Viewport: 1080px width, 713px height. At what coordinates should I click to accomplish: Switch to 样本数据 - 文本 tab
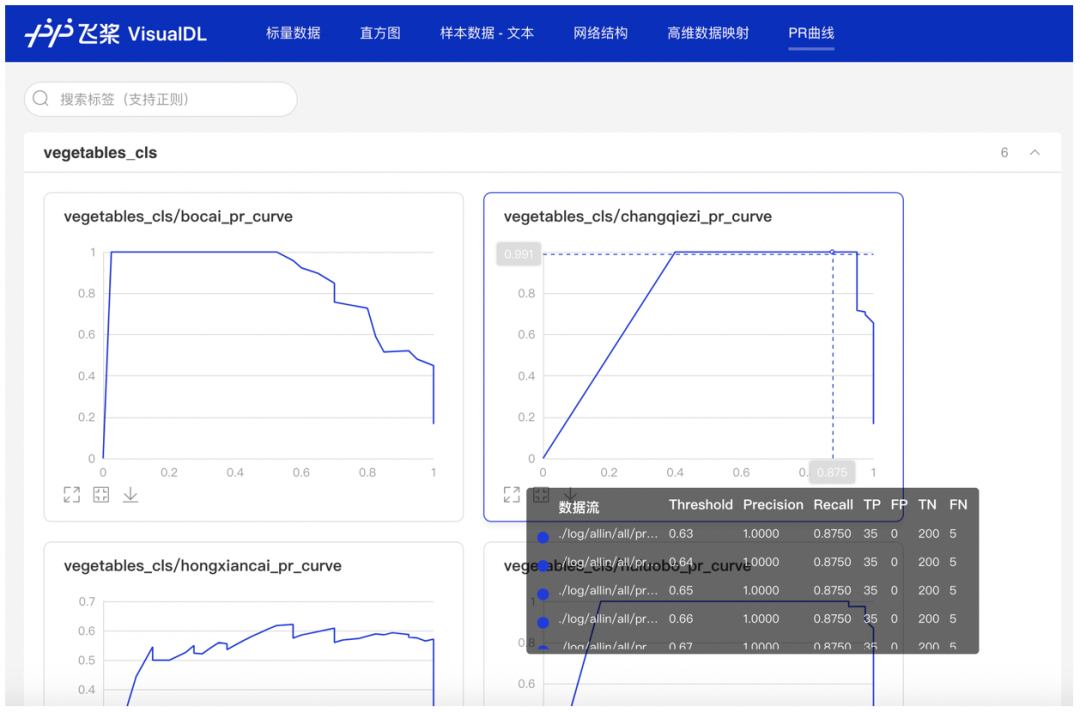tap(487, 33)
